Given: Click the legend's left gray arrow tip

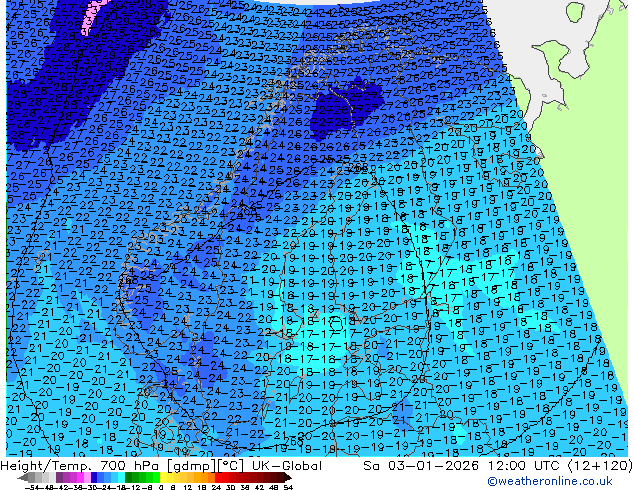Looking at the screenshot, I should point(22,478).
